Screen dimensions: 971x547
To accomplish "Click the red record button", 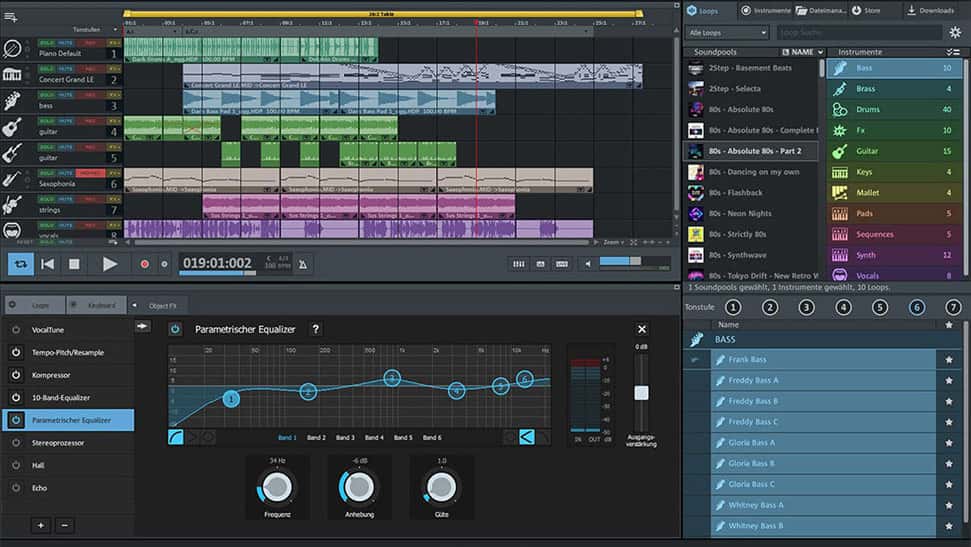I will coord(144,264).
